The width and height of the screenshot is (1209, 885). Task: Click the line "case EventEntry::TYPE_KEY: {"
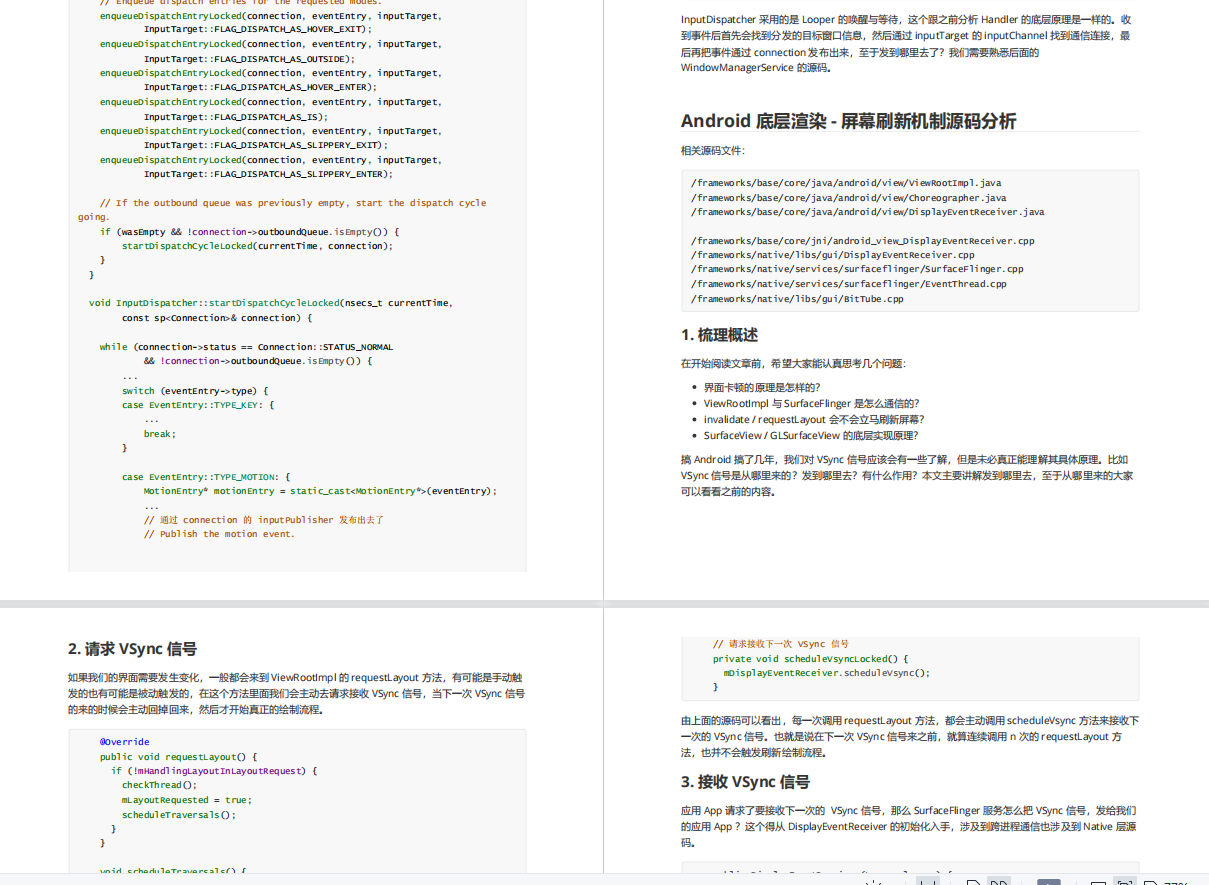coord(198,405)
